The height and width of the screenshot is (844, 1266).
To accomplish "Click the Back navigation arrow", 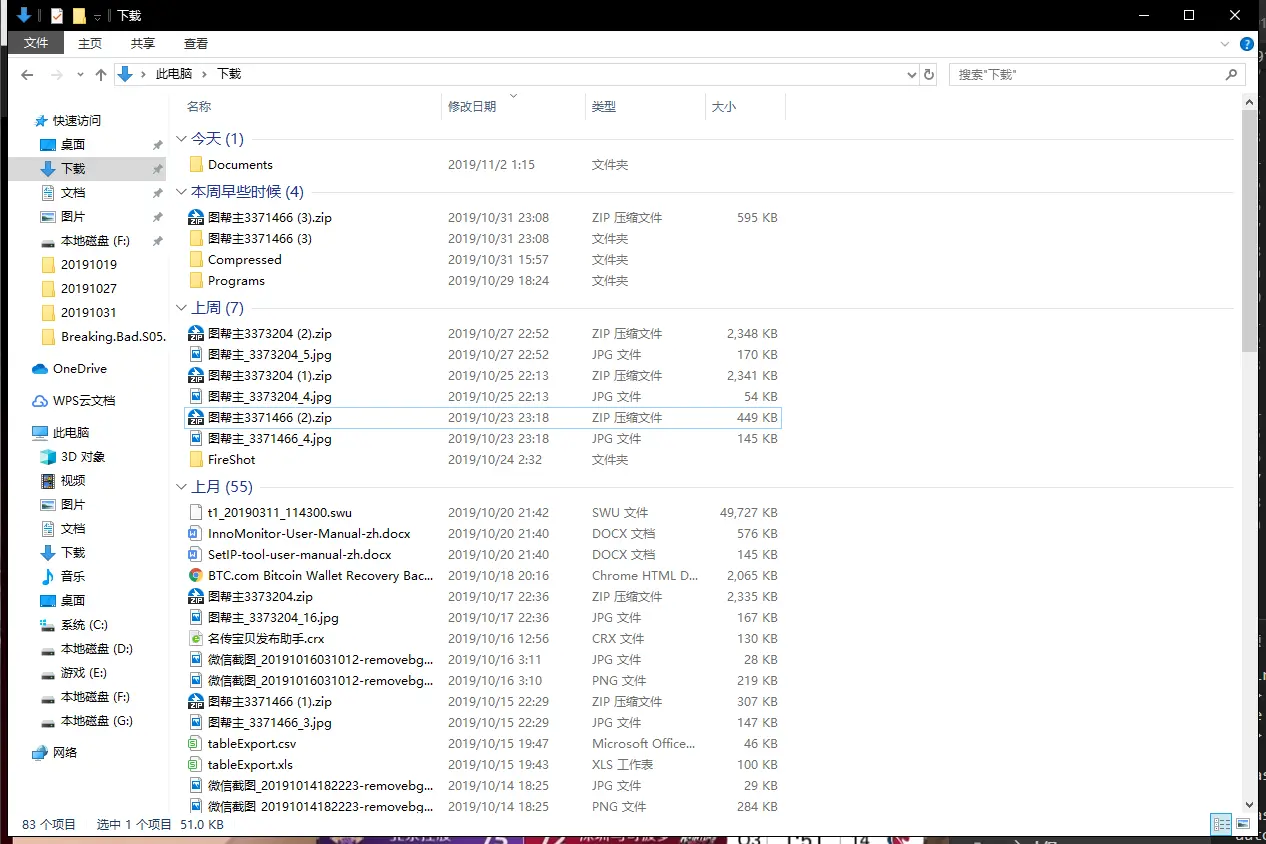I will 27,74.
